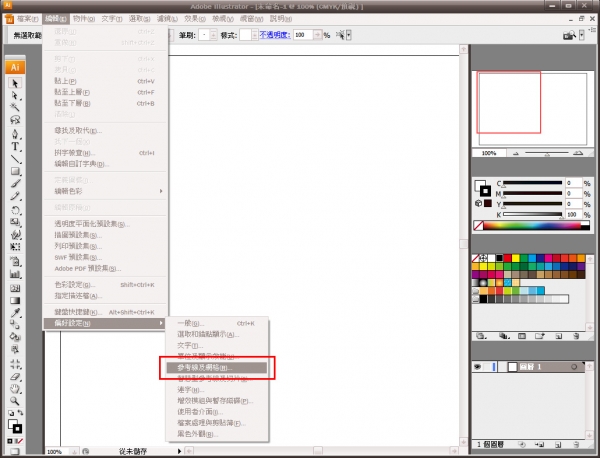Image resolution: width=600 pixels, height=458 pixels.
Task: Select the Blend tool
Action: (x=15, y=325)
